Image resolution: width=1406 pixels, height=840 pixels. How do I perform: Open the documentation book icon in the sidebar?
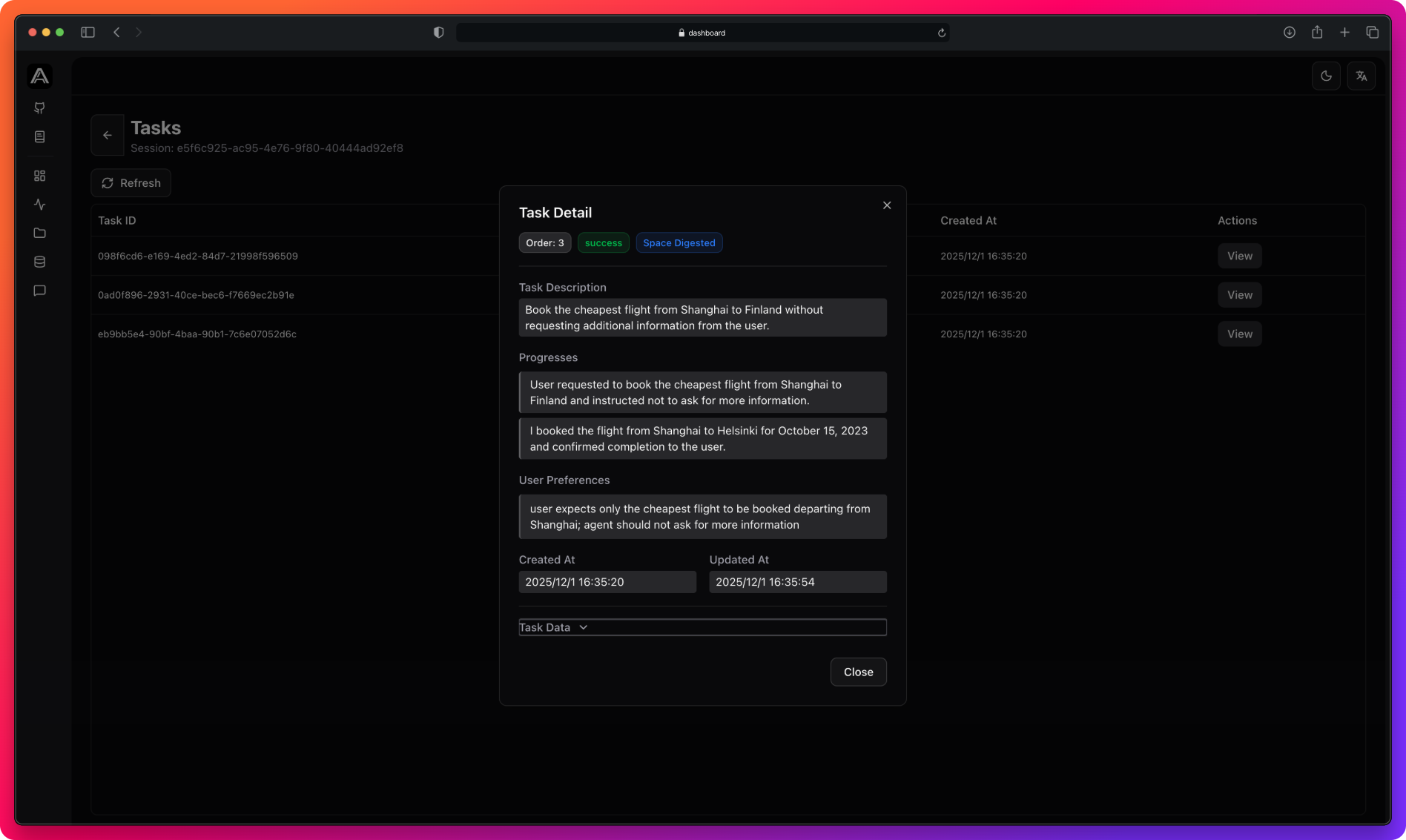click(39, 136)
